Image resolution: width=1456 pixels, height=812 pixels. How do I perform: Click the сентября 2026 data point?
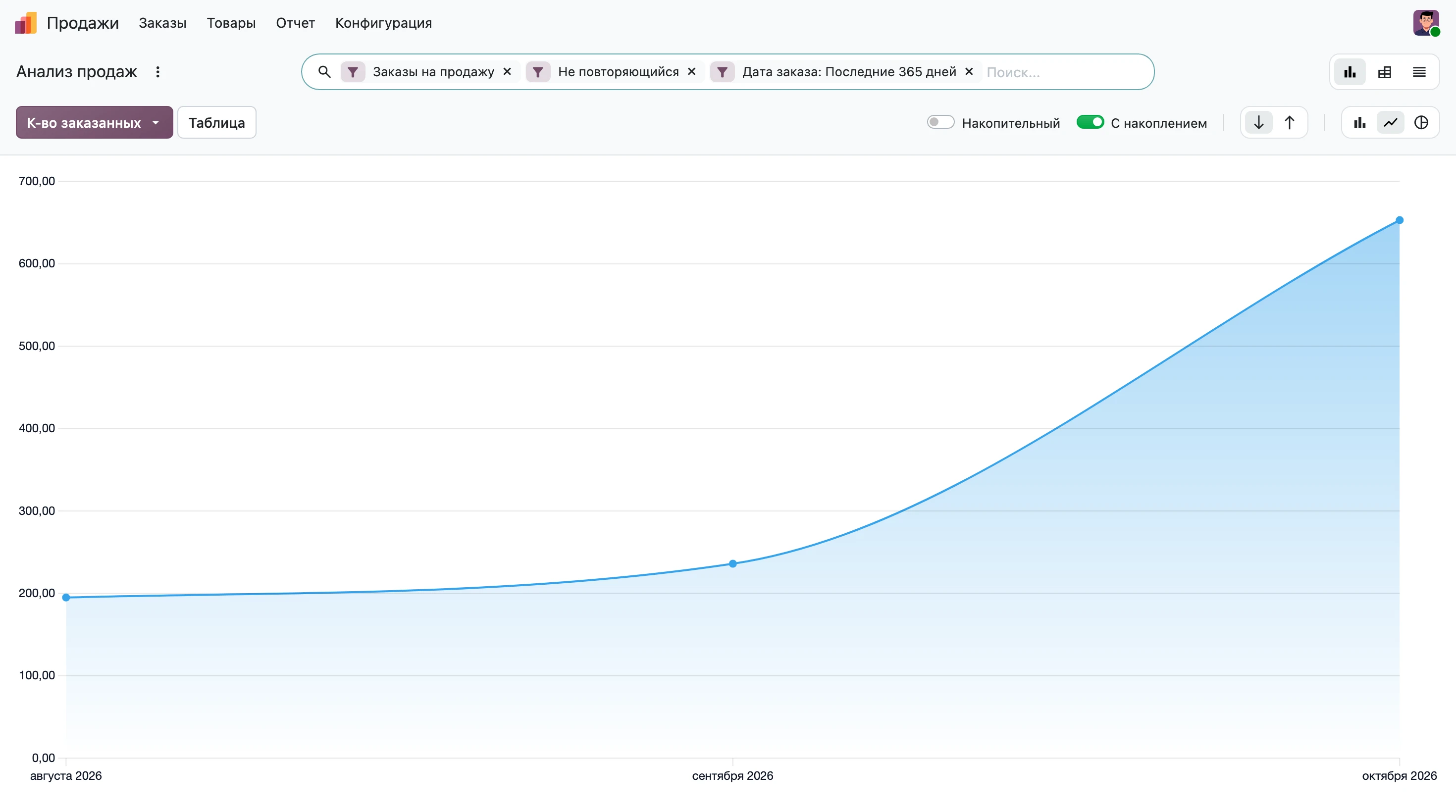click(732, 563)
